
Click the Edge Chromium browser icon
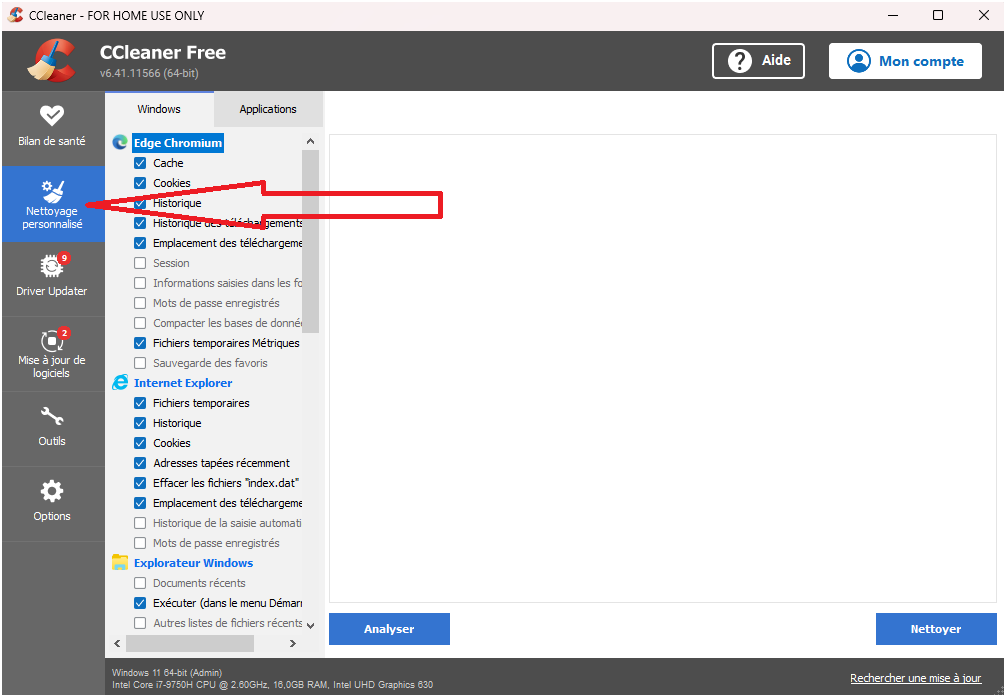[120, 142]
